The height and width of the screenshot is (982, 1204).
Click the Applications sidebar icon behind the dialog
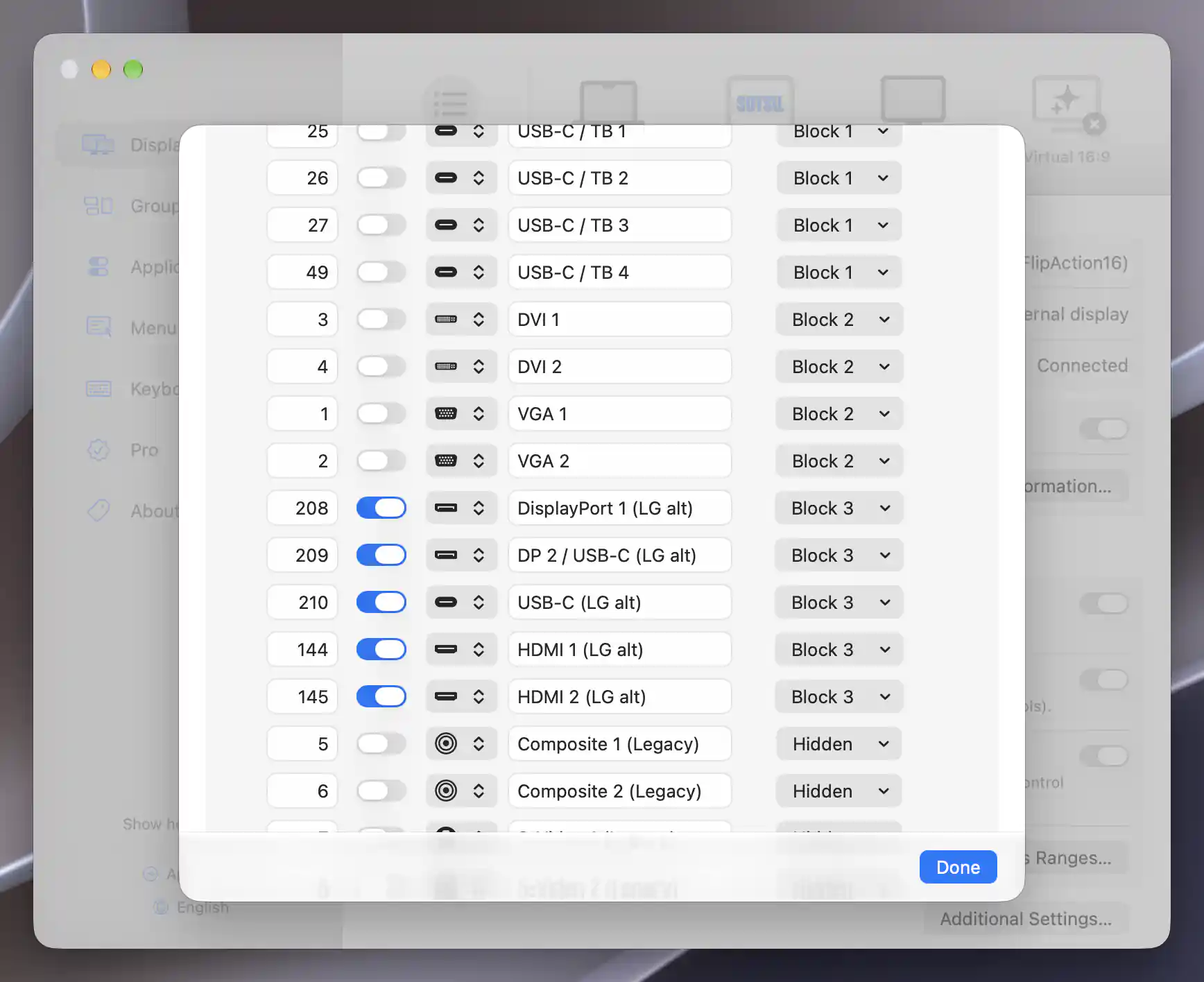[98, 267]
